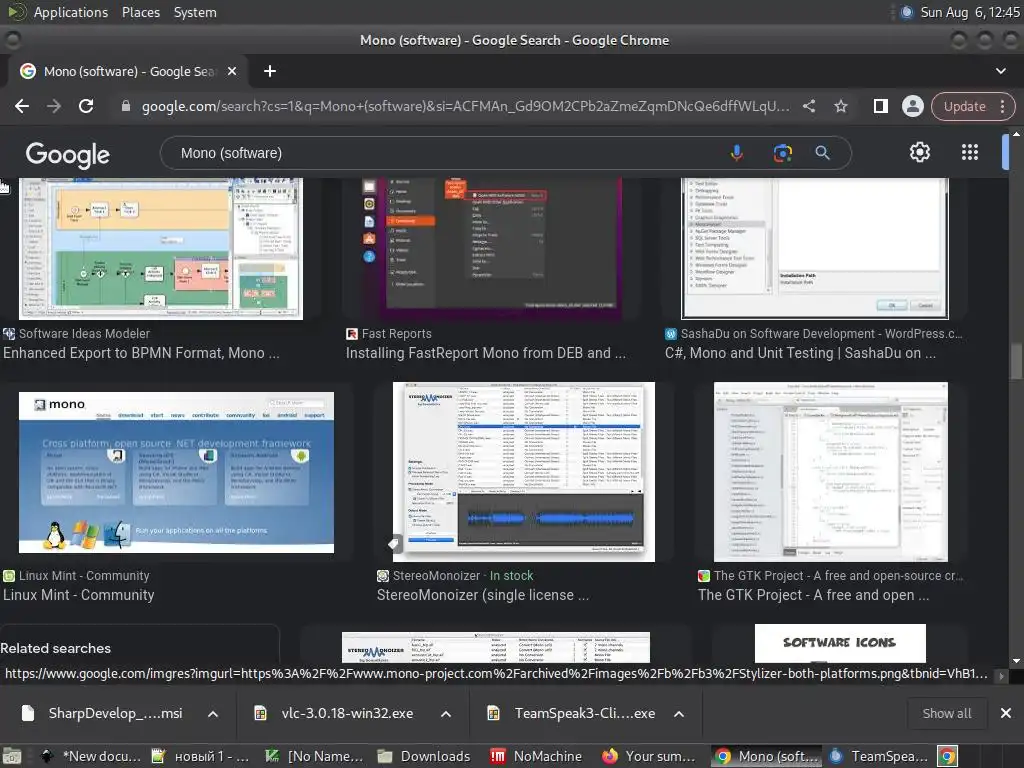Open Places menu
Viewport: 1024px width, 768px height.
(140, 12)
